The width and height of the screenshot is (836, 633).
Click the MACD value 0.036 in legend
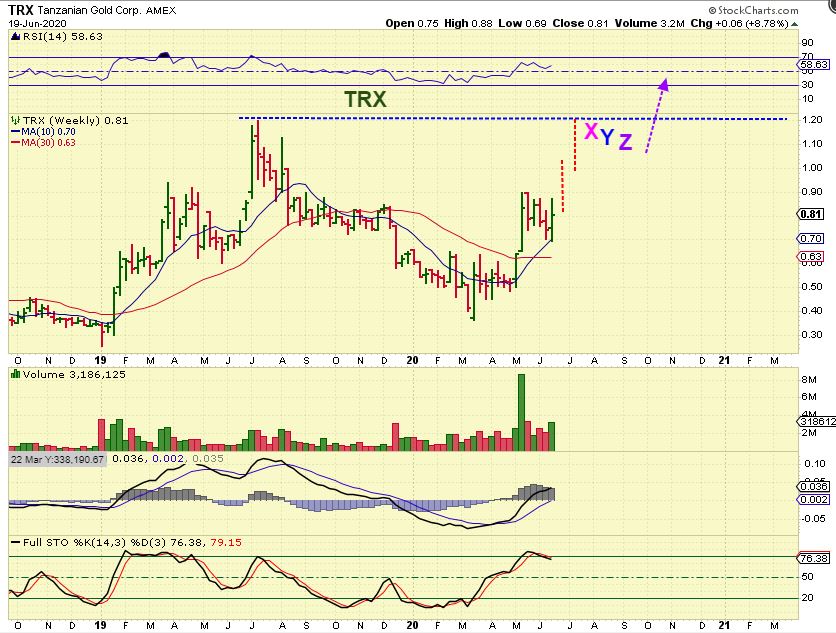tap(128, 459)
